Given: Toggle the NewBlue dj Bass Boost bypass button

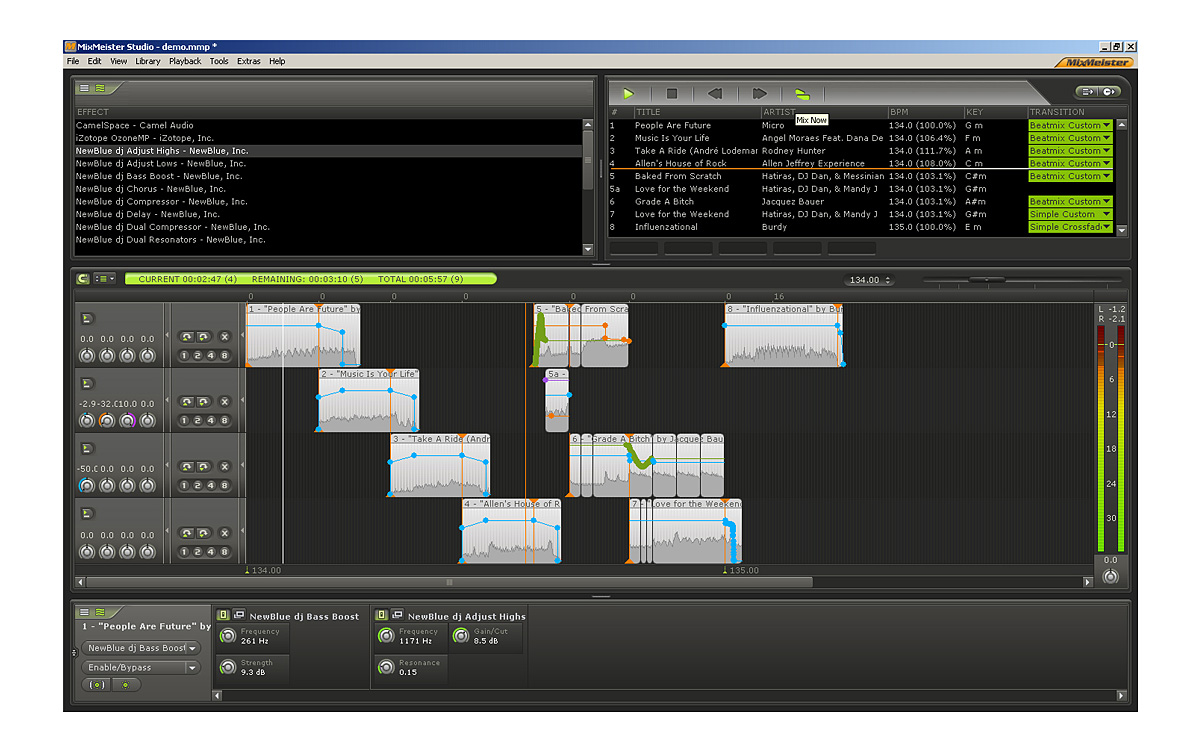Looking at the screenshot, I should coord(223,616).
